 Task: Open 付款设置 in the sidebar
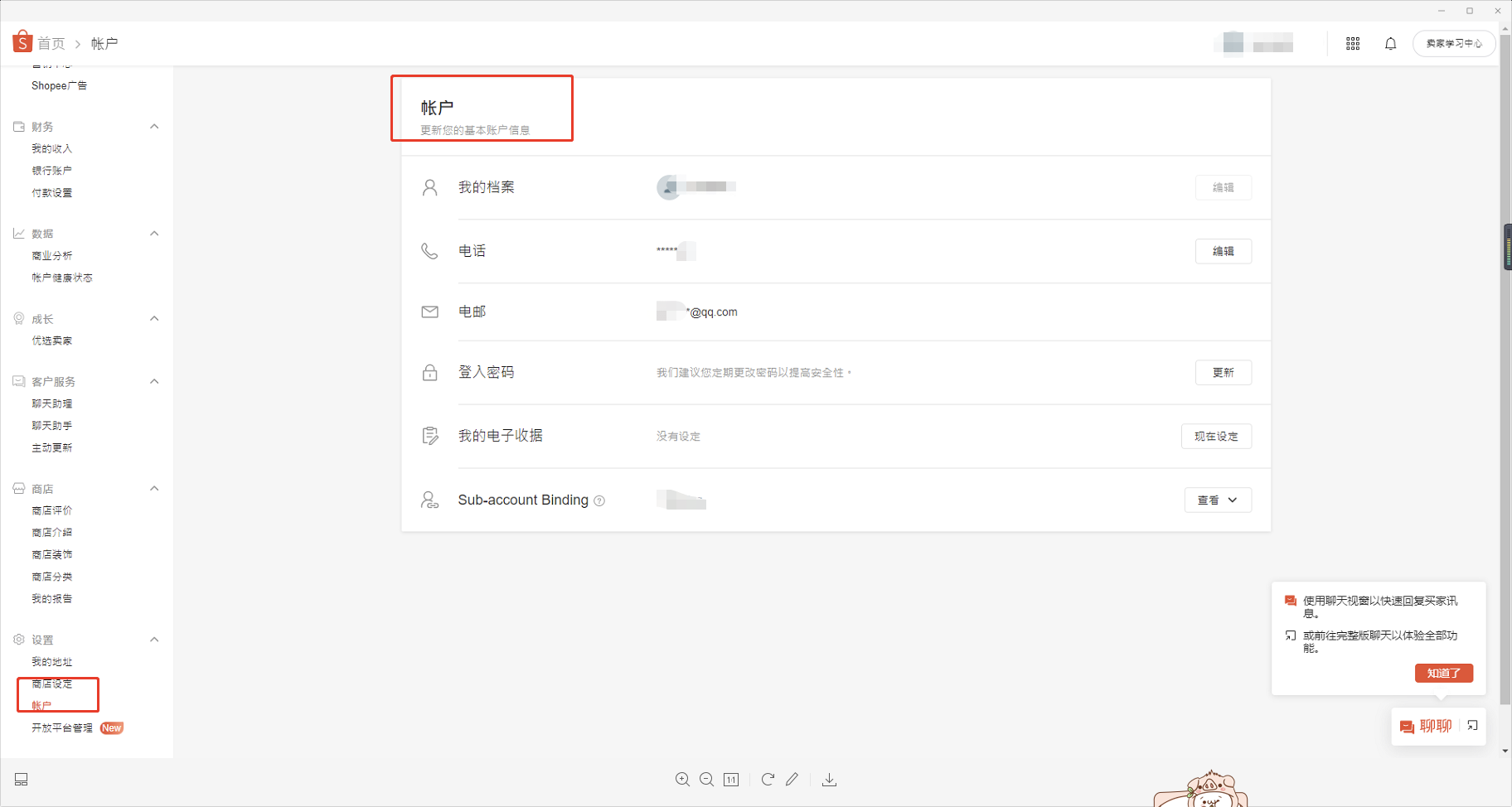(x=52, y=193)
